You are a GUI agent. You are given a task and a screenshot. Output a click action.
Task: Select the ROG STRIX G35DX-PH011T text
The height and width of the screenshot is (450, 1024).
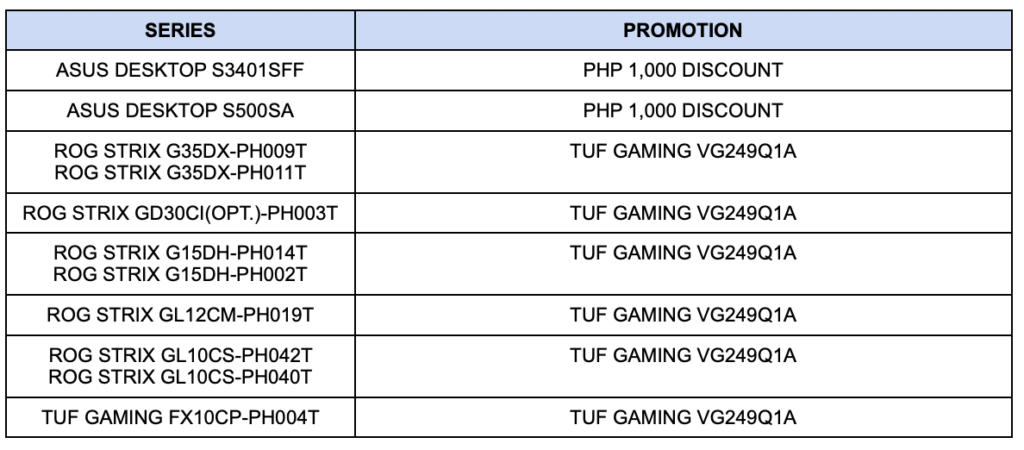click(180, 171)
